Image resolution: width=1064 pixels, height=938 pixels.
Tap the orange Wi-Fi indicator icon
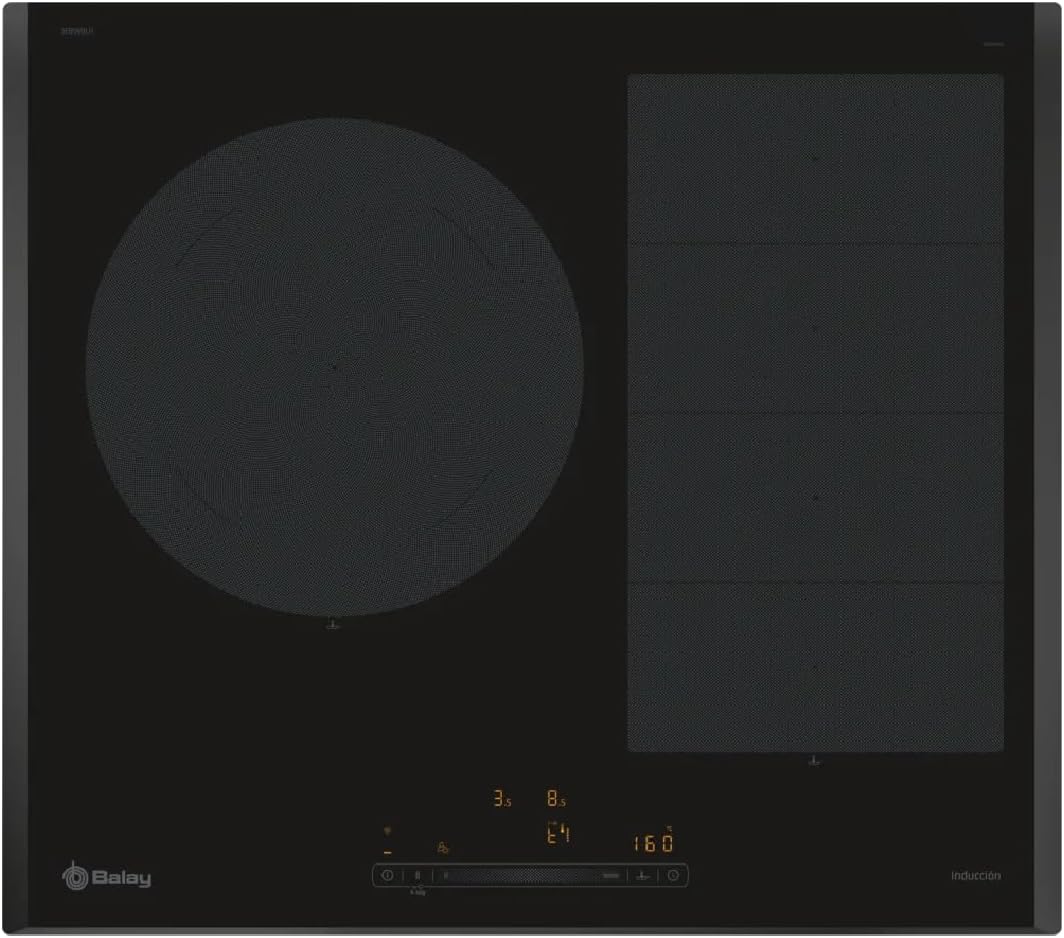pyautogui.click(x=388, y=831)
